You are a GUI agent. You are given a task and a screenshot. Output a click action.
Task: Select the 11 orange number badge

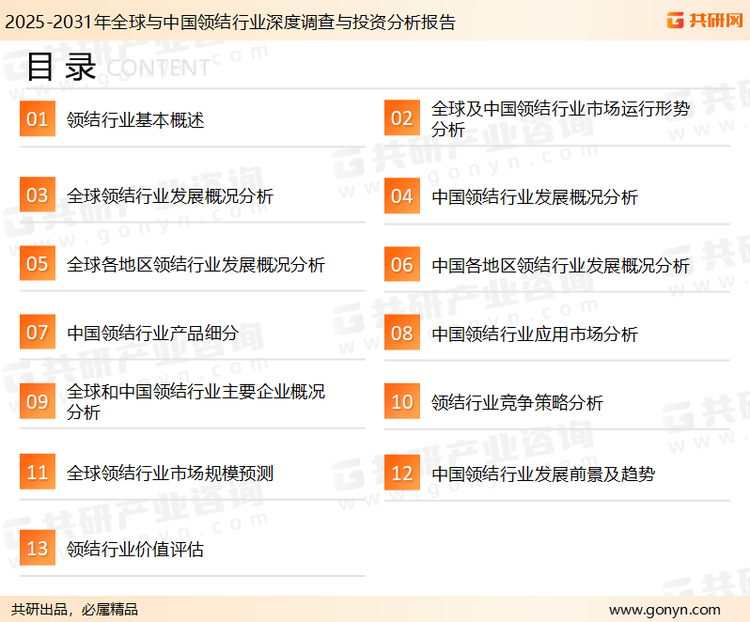coord(37,473)
